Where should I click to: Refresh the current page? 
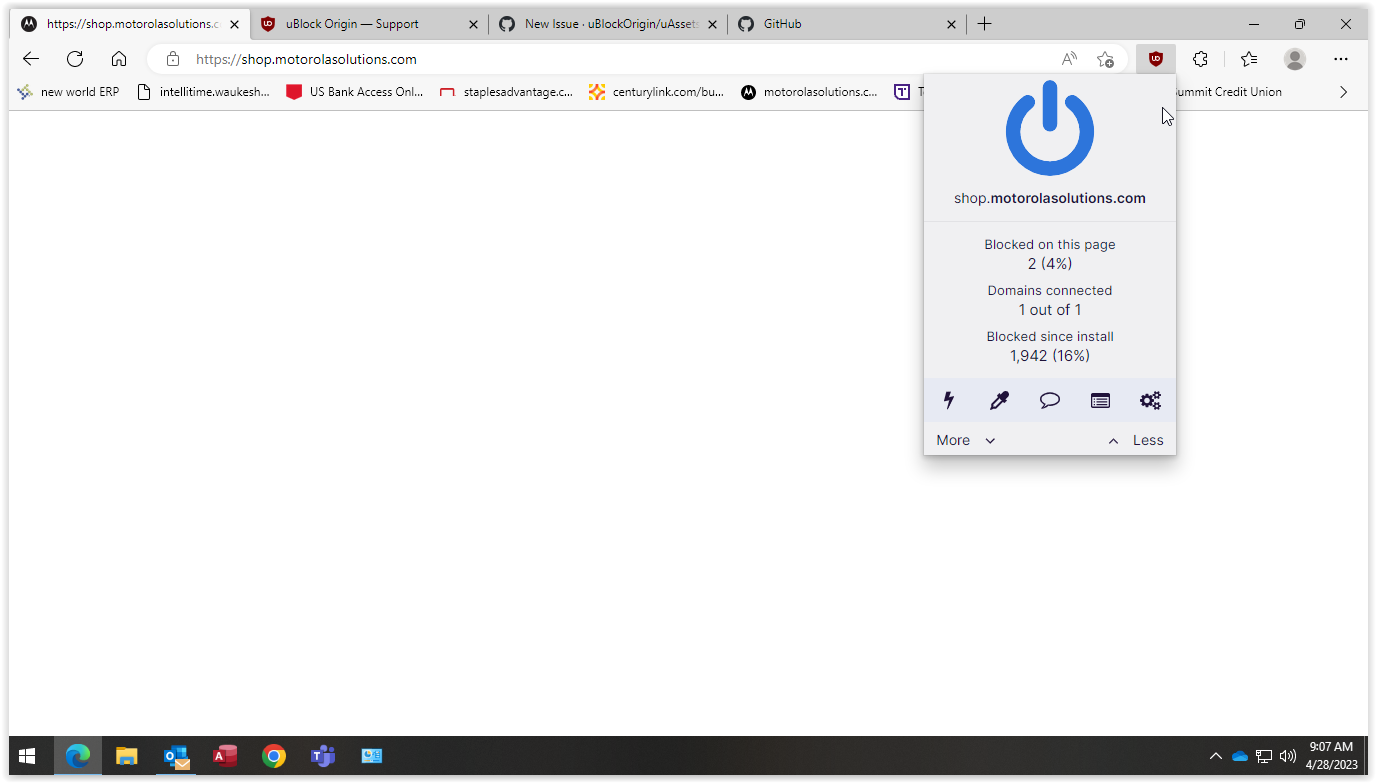(74, 59)
